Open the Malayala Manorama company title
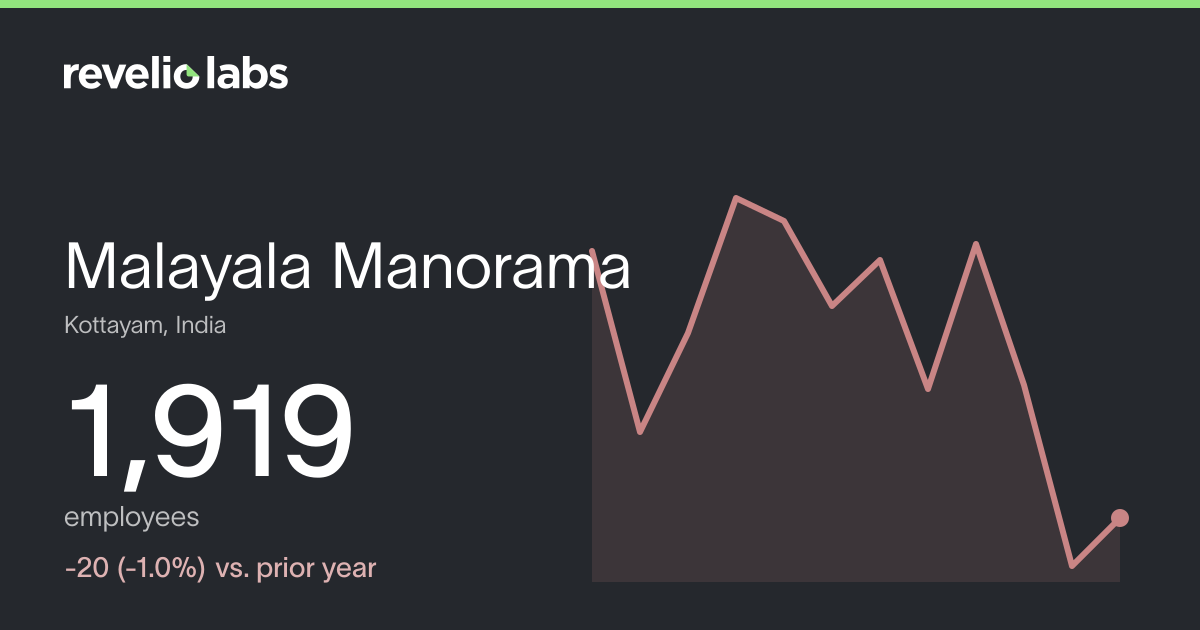Image resolution: width=1200 pixels, height=630 pixels. point(348,268)
